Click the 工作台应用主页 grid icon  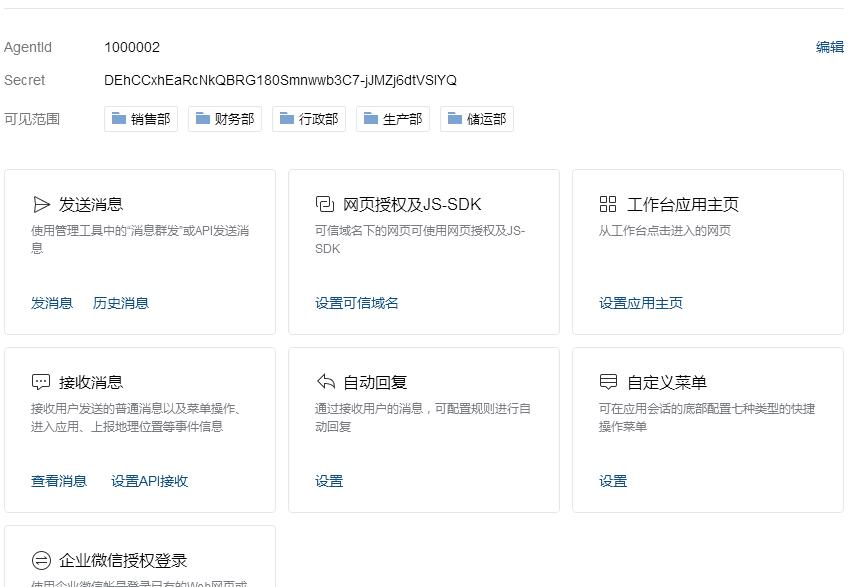click(x=608, y=205)
